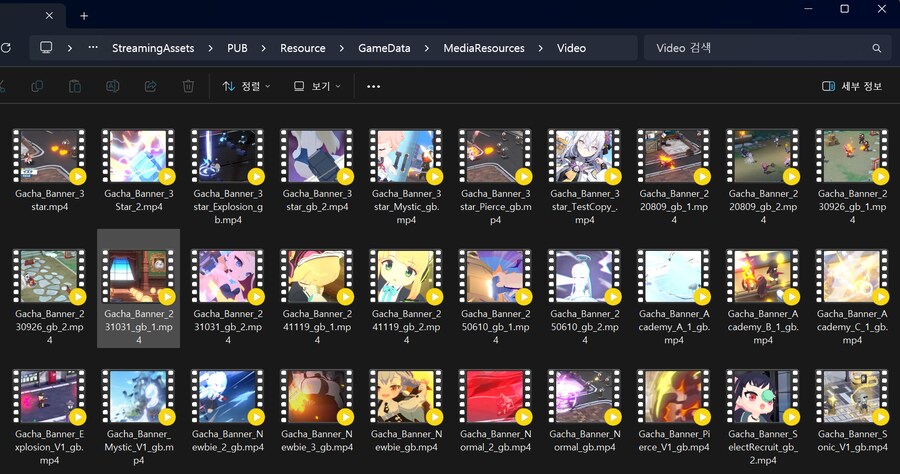900x474 pixels.
Task: Click the share icon in the toolbar
Action: tap(150, 86)
